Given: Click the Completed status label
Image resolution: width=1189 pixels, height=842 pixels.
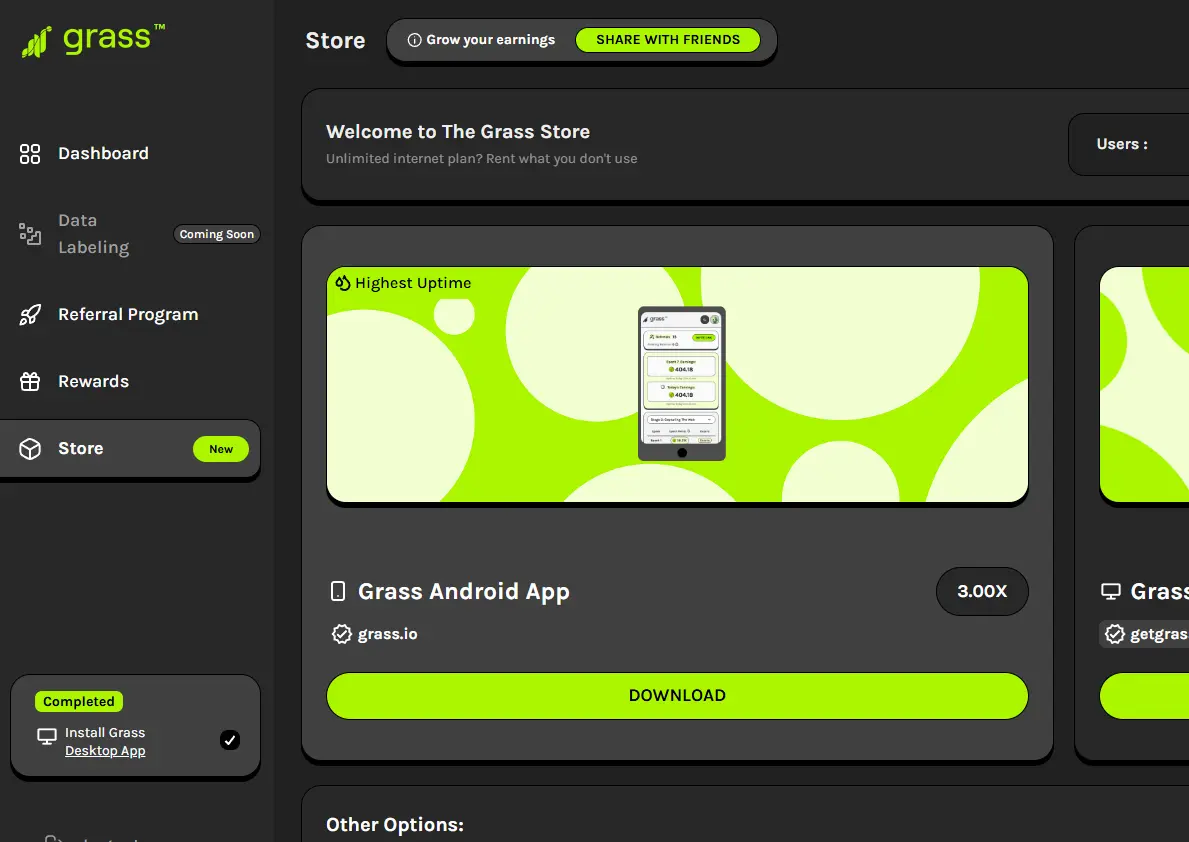Looking at the screenshot, I should (79, 702).
